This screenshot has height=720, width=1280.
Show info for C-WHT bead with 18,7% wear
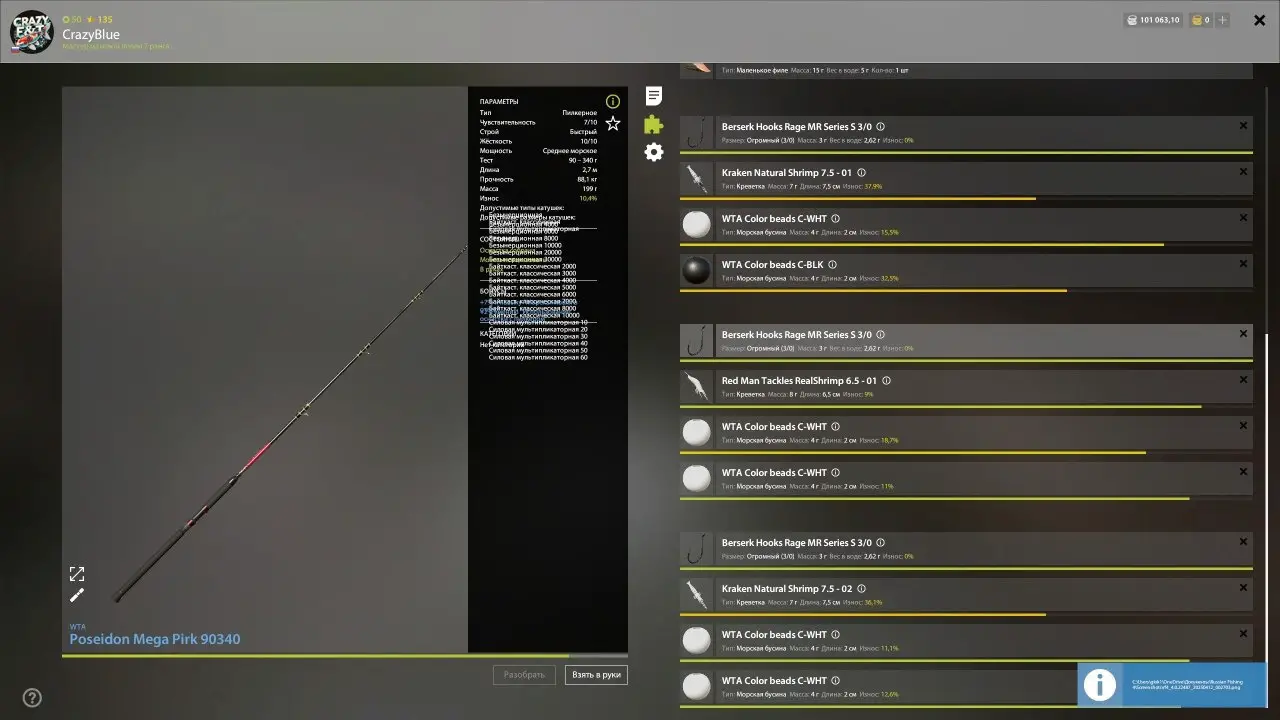pos(835,427)
